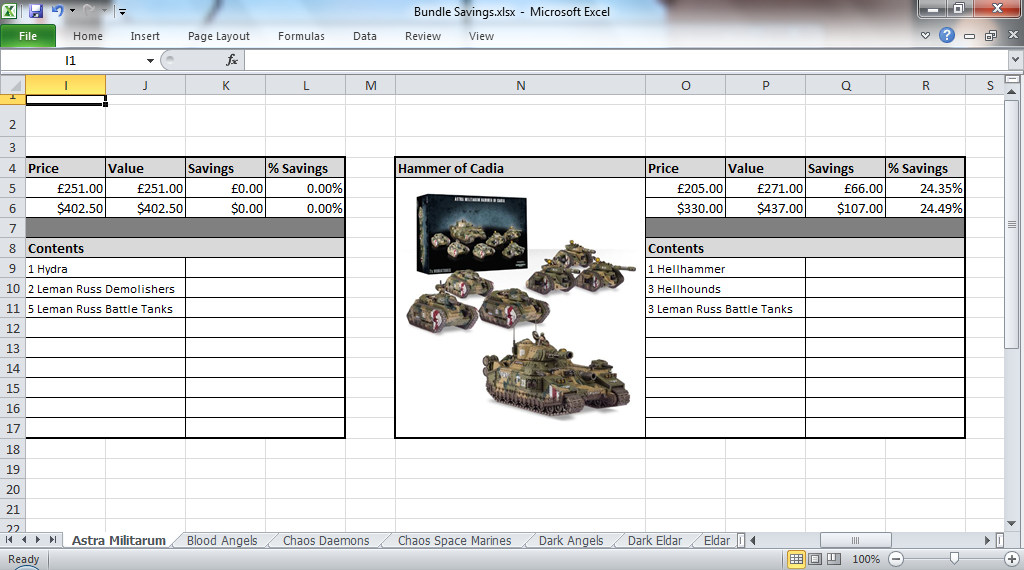This screenshot has height=570, width=1024.
Task: Open the File tab
Action: click(x=28, y=36)
